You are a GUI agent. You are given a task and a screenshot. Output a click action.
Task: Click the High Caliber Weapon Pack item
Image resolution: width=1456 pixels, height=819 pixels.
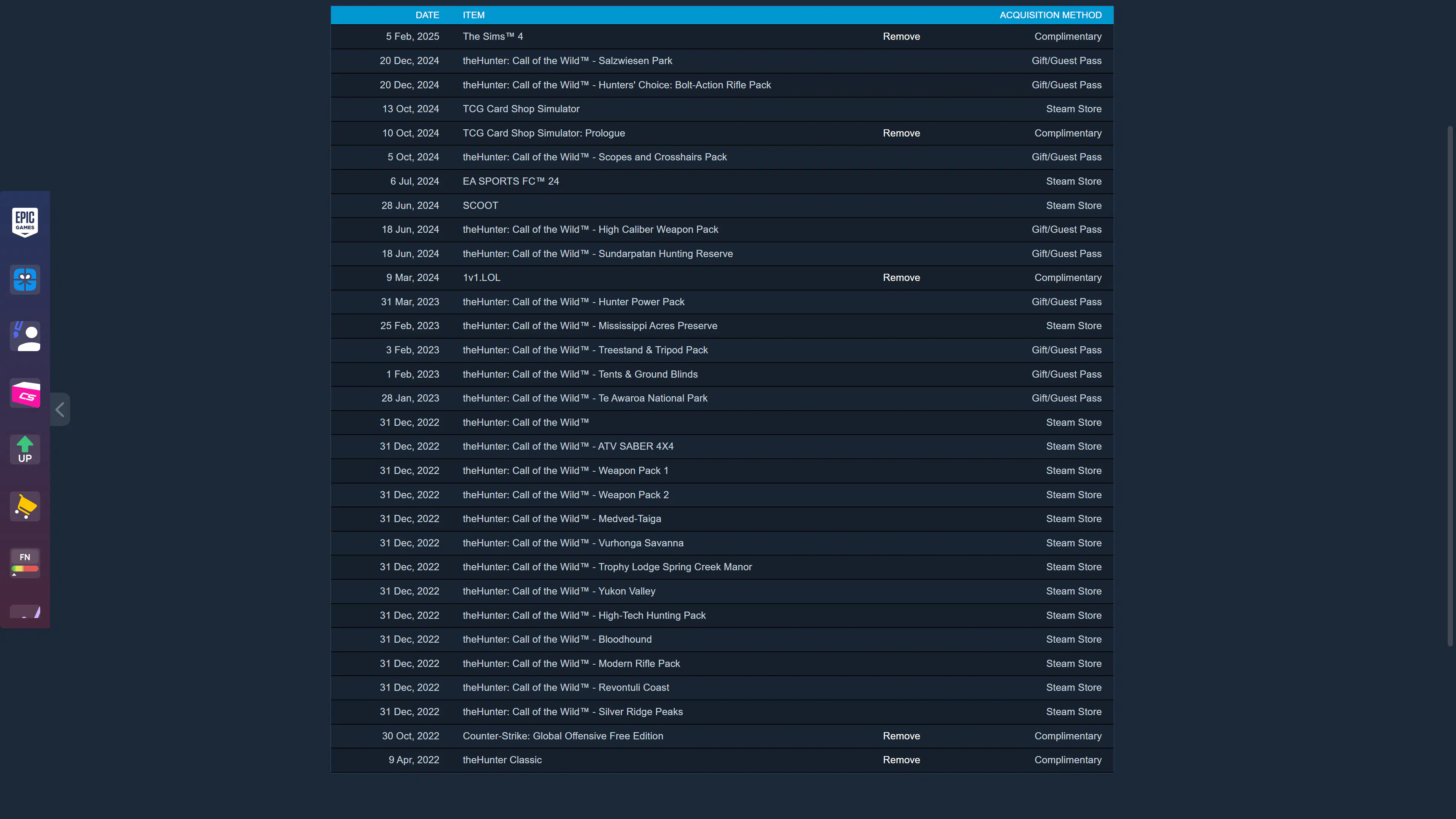pos(591,229)
